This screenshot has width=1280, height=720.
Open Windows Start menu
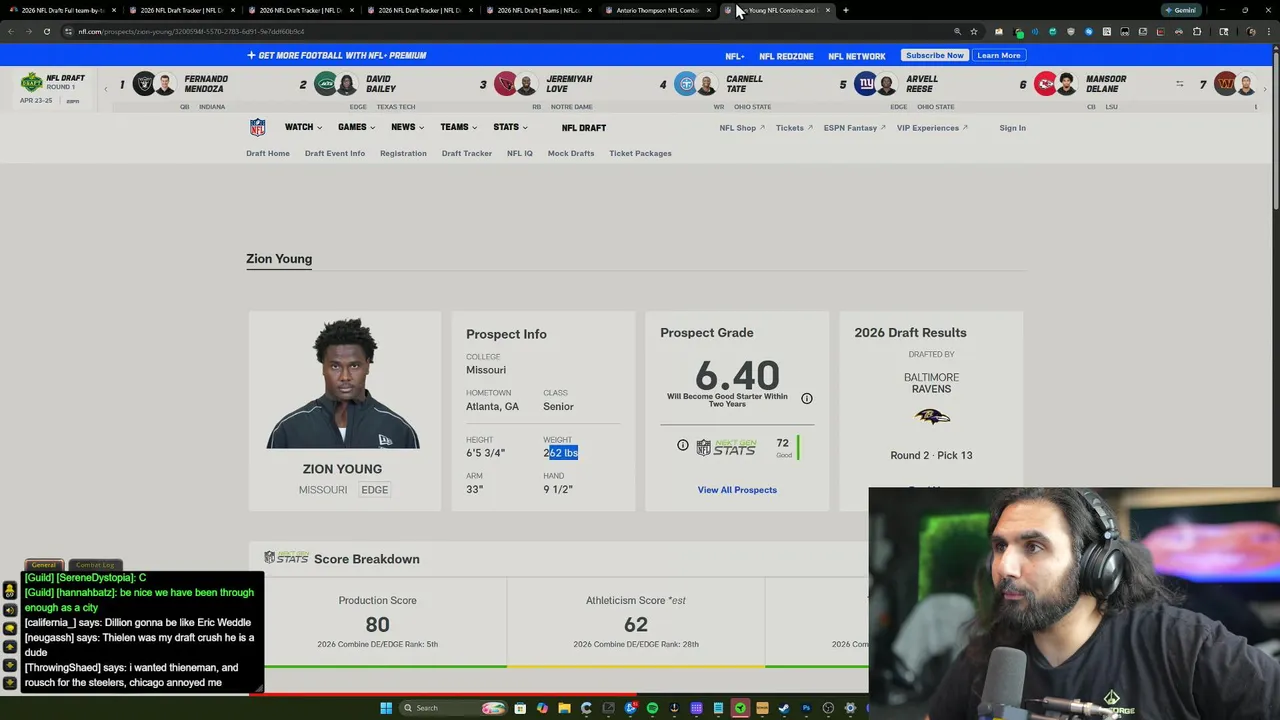[386, 708]
